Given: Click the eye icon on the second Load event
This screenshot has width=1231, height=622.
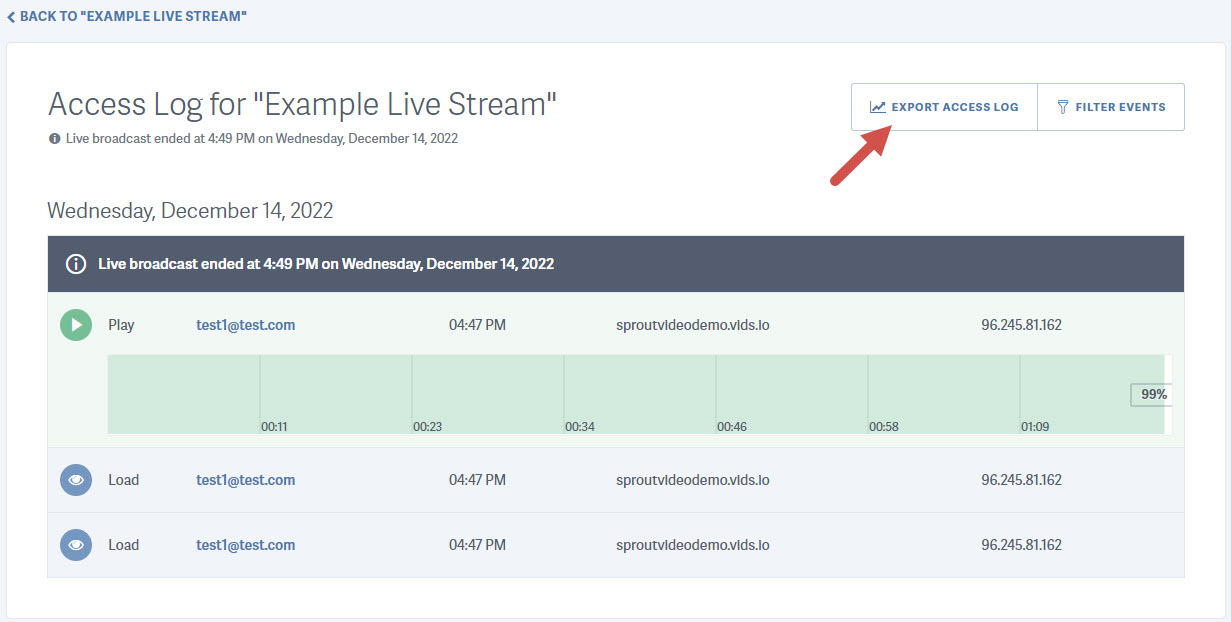Looking at the screenshot, I should coord(75,545).
